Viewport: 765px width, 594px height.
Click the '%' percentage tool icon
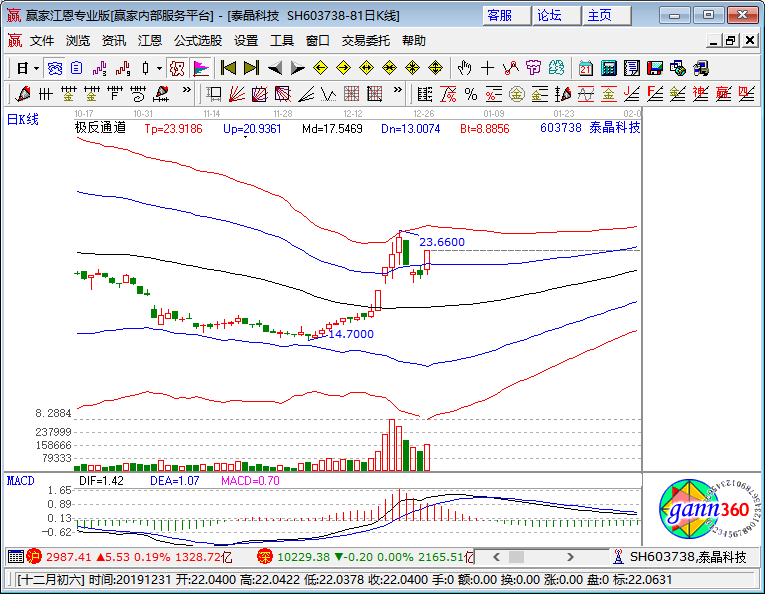tap(471, 94)
